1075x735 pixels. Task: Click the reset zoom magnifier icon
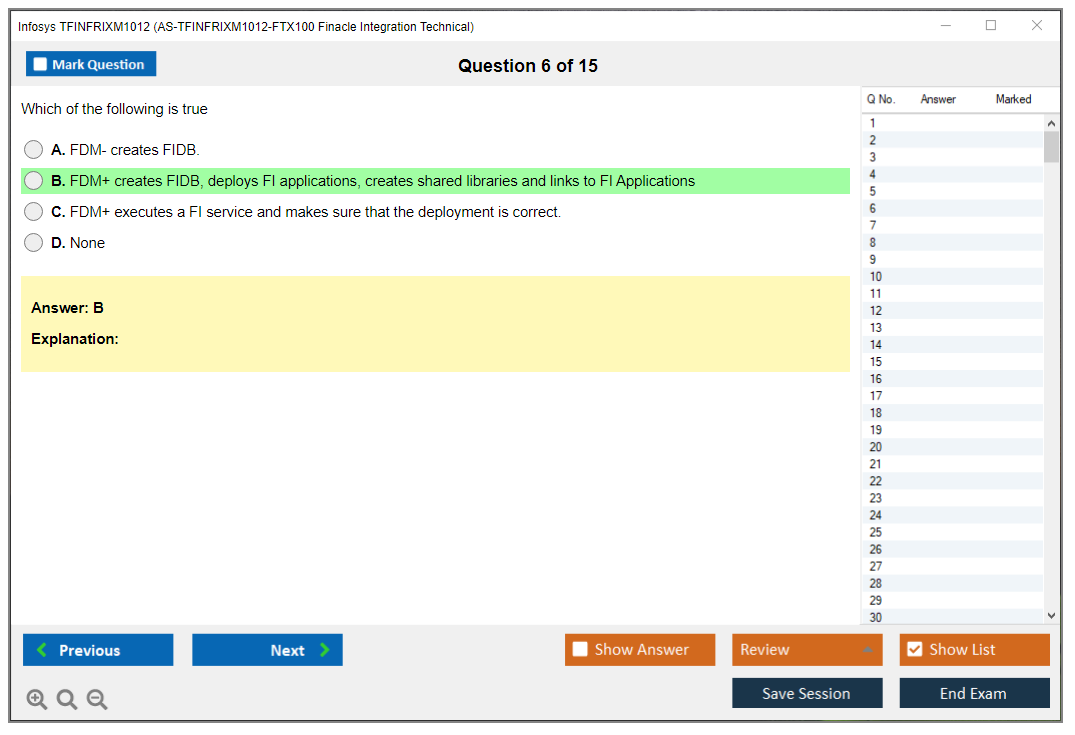click(67, 700)
